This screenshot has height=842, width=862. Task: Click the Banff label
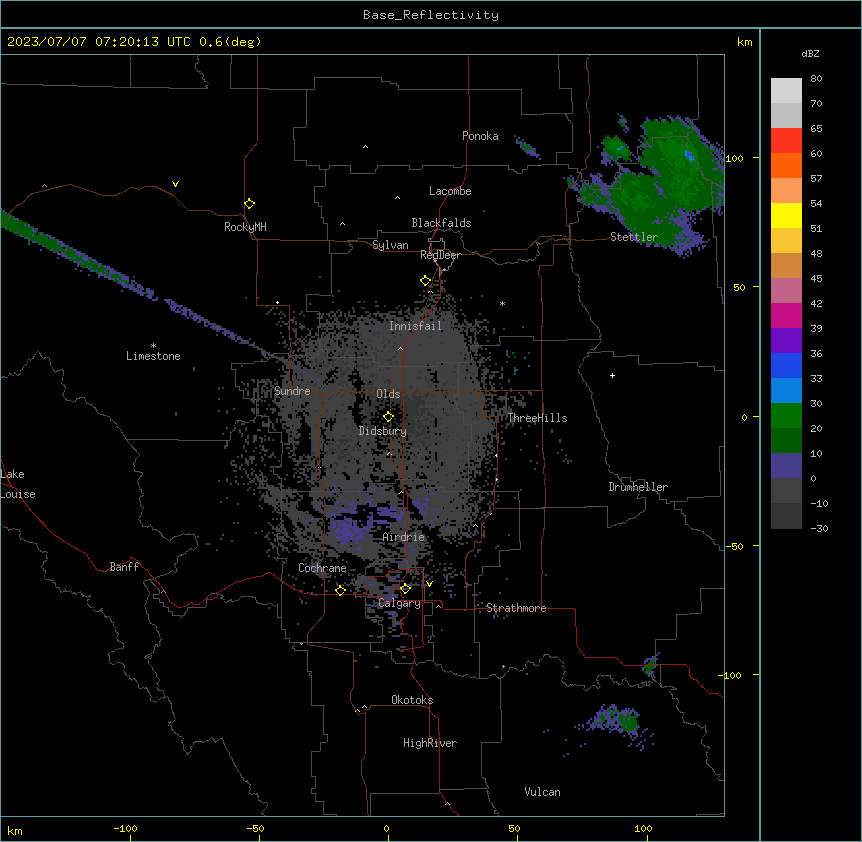(x=124, y=567)
